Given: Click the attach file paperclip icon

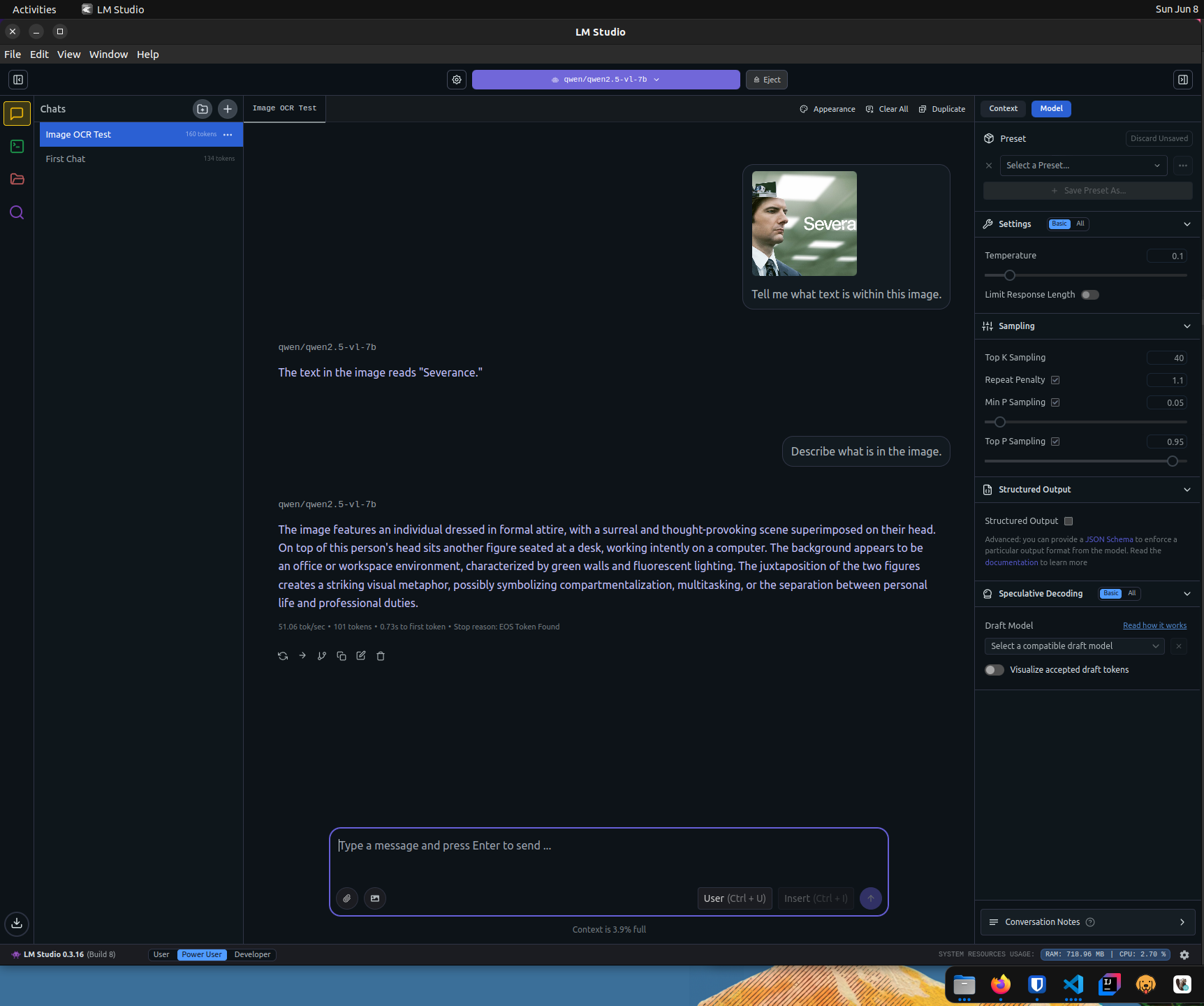Looking at the screenshot, I should pyautogui.click(x=347, y=898).
